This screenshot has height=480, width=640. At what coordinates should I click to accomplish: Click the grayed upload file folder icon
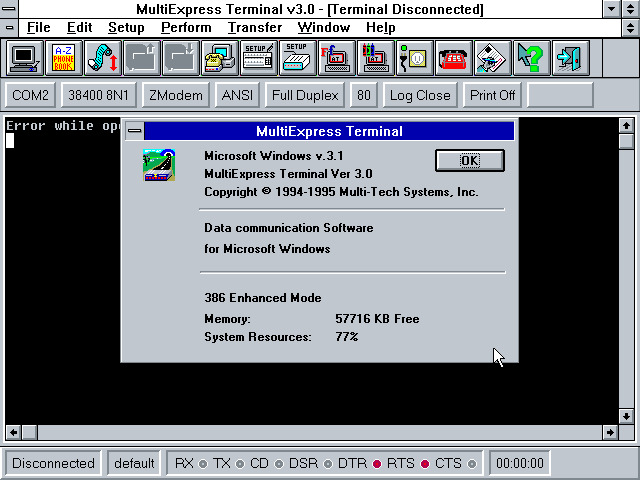coord(142,58)
